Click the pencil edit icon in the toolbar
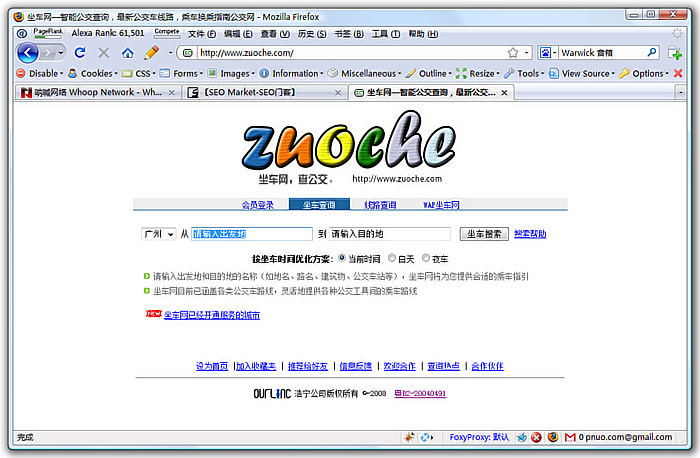This screenshot has height=458, width=700. (x=152, y=53)
